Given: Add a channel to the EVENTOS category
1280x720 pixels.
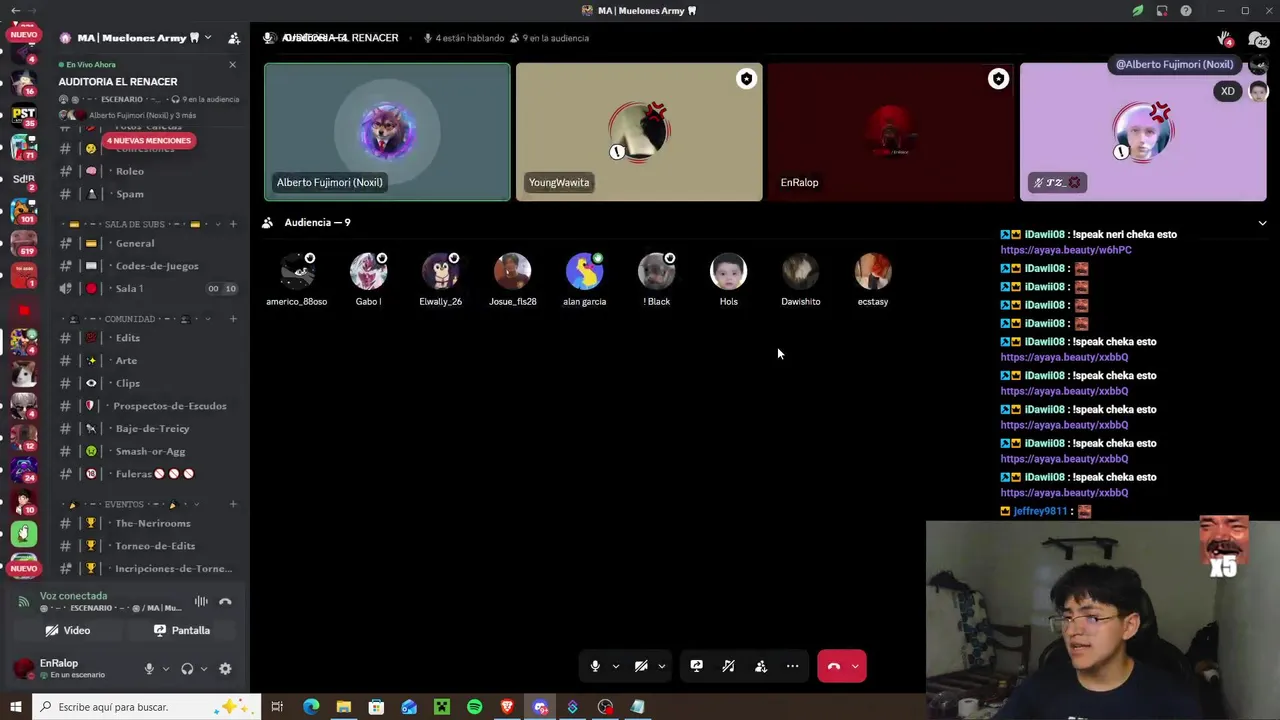Looking at the screenshot, I should tap(233, 504).
